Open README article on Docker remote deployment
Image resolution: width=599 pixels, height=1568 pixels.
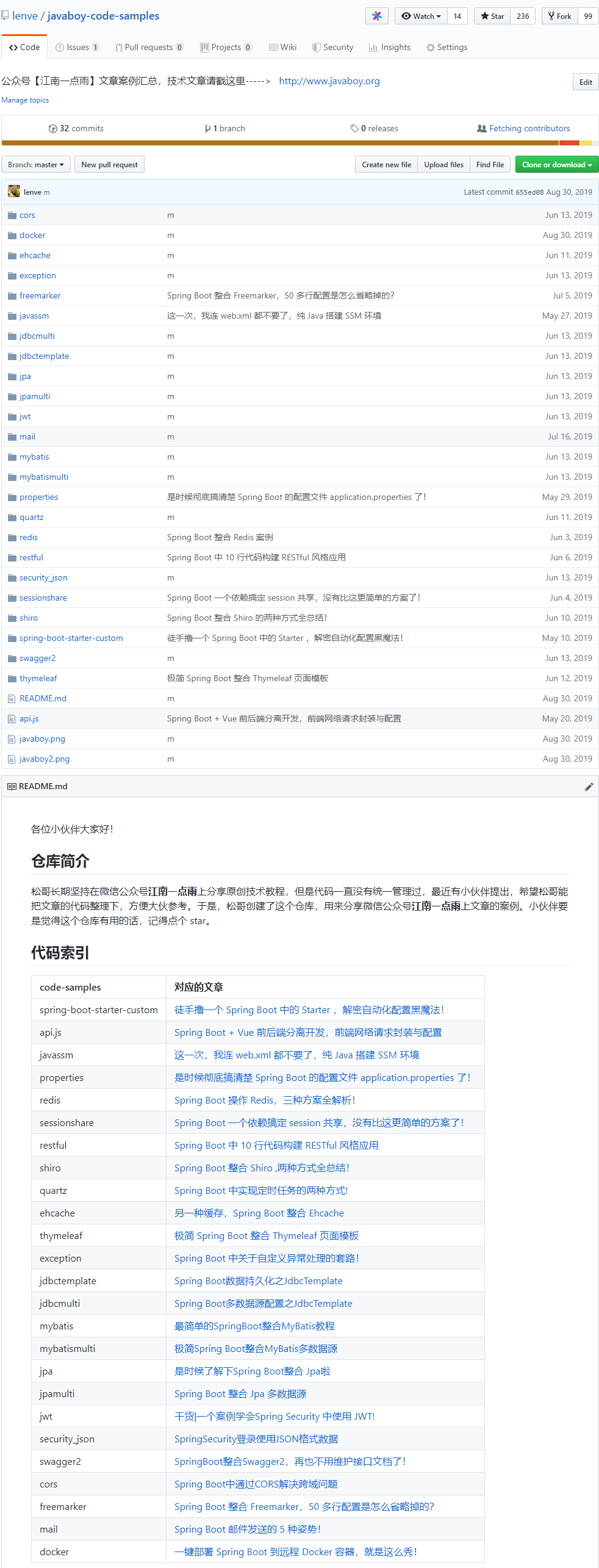[x=296, y=1552]
